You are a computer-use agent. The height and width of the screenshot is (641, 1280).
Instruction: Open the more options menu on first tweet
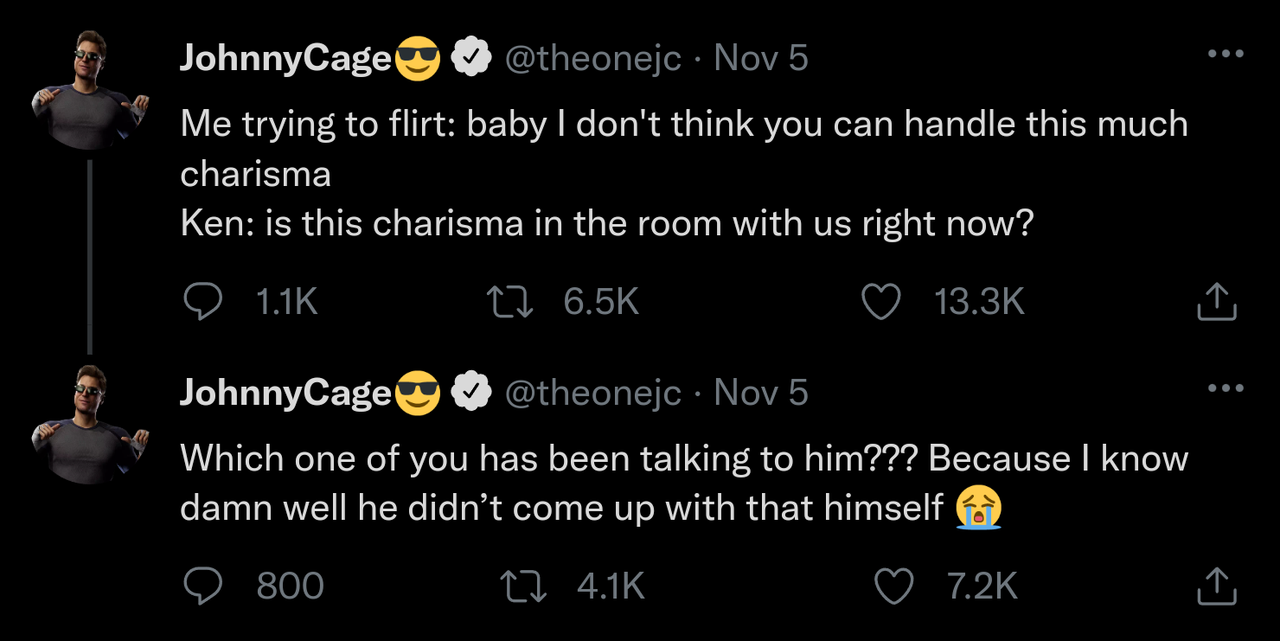(x=1225, y=54)
